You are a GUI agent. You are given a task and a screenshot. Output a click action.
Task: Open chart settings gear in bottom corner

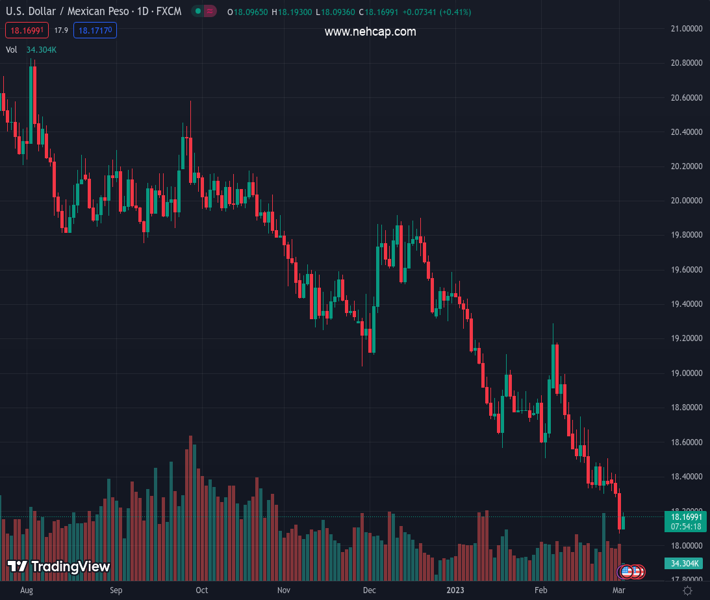686,591
